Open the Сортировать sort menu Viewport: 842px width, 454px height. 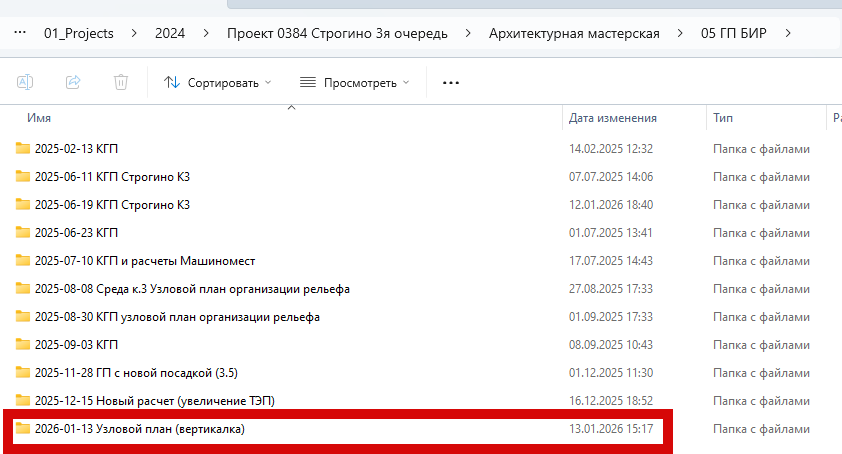tap(217, 83)
